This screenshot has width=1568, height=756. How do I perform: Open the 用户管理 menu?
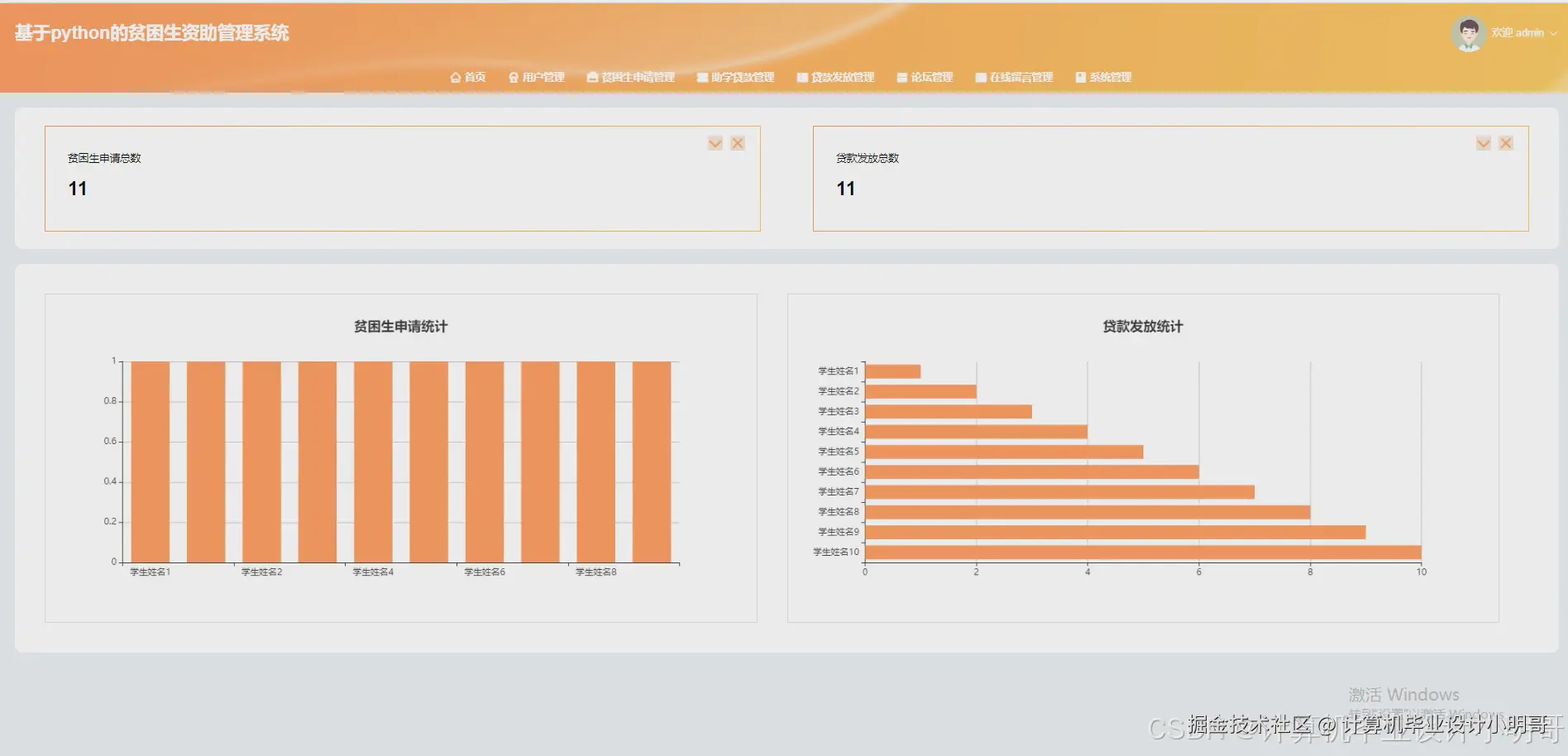point(536,77)
